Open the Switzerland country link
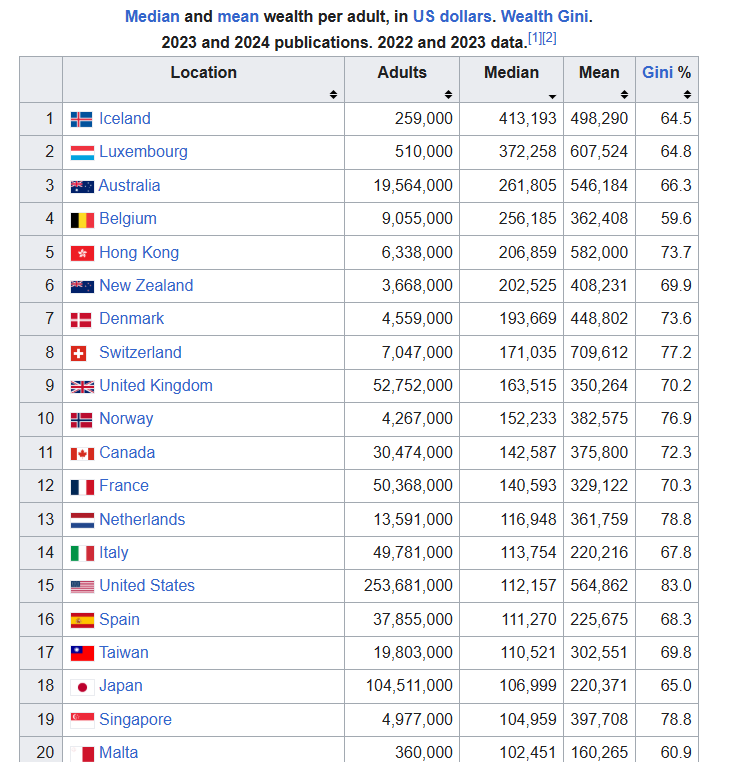Screen dimensions: 736x762 140,352
